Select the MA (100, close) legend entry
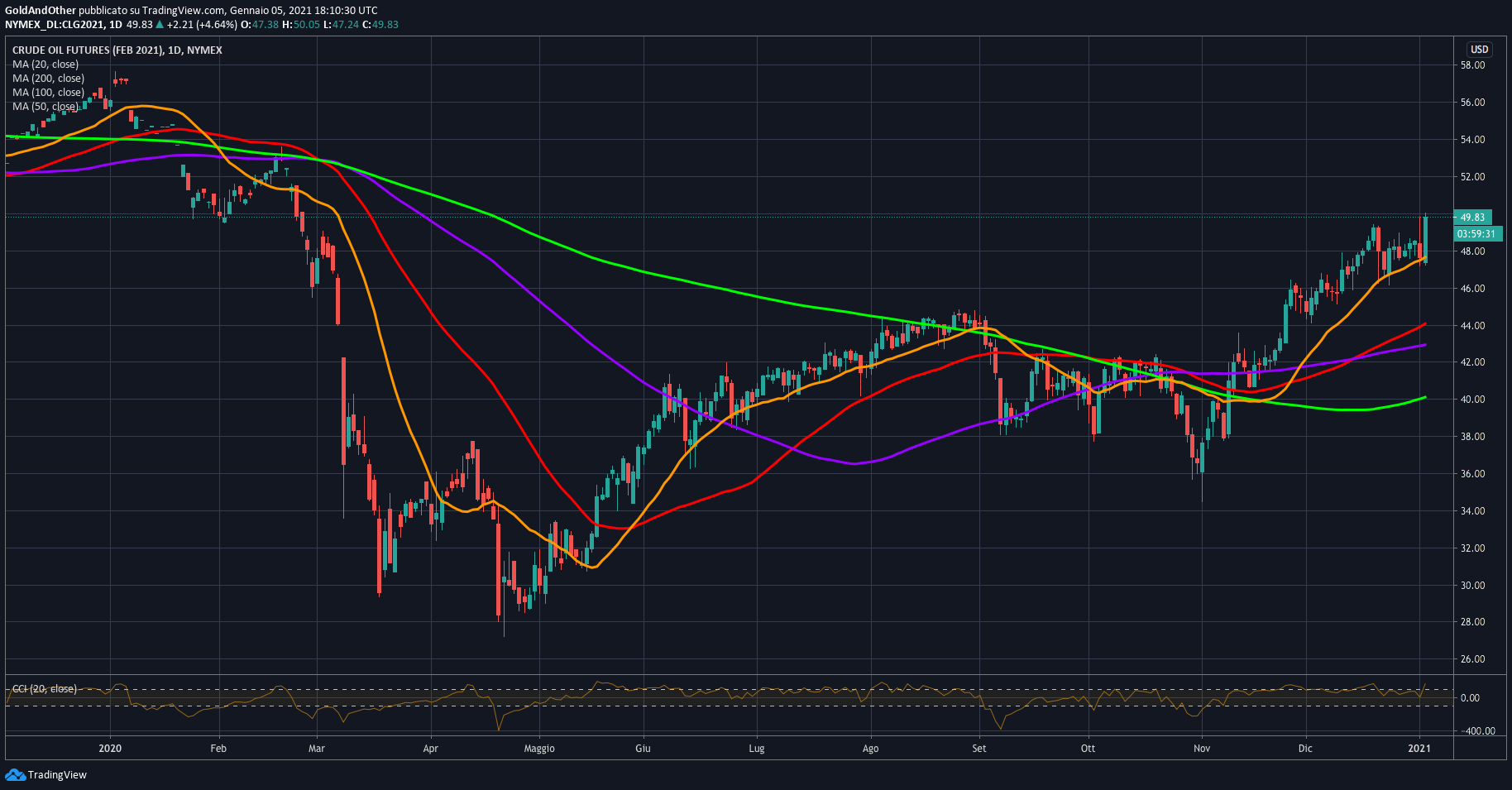 click(48, 93)
